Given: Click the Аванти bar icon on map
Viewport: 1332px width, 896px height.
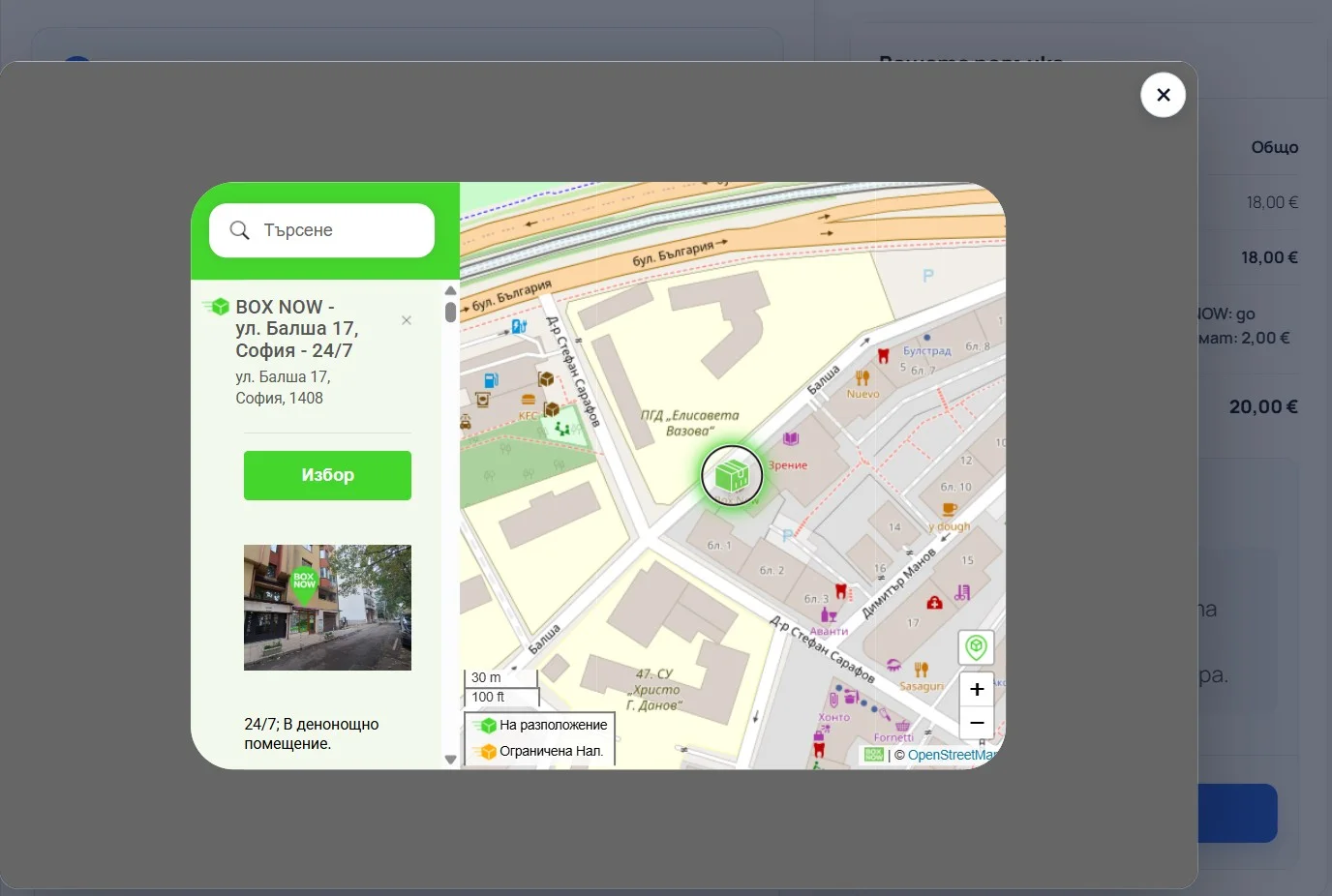Looking at the screenshot, I should (829, 614).
